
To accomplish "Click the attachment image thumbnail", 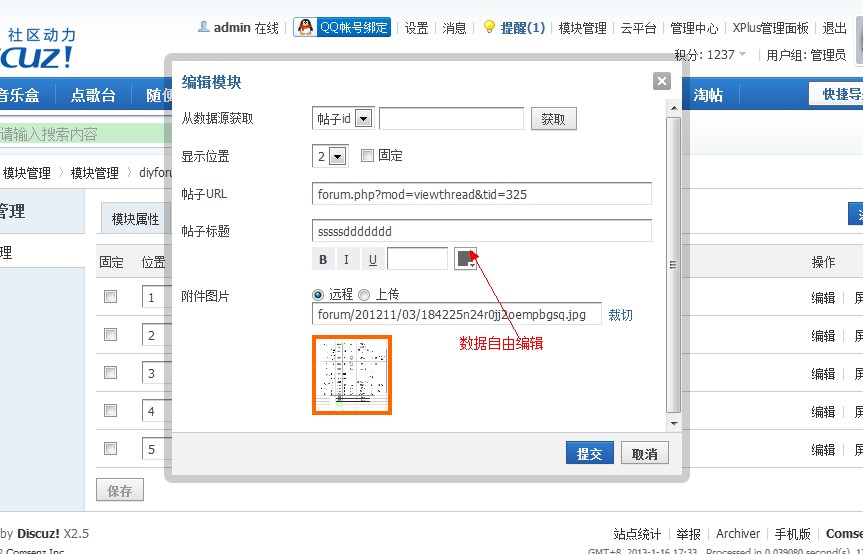I will pyautogui.click(x=352, y=375).
